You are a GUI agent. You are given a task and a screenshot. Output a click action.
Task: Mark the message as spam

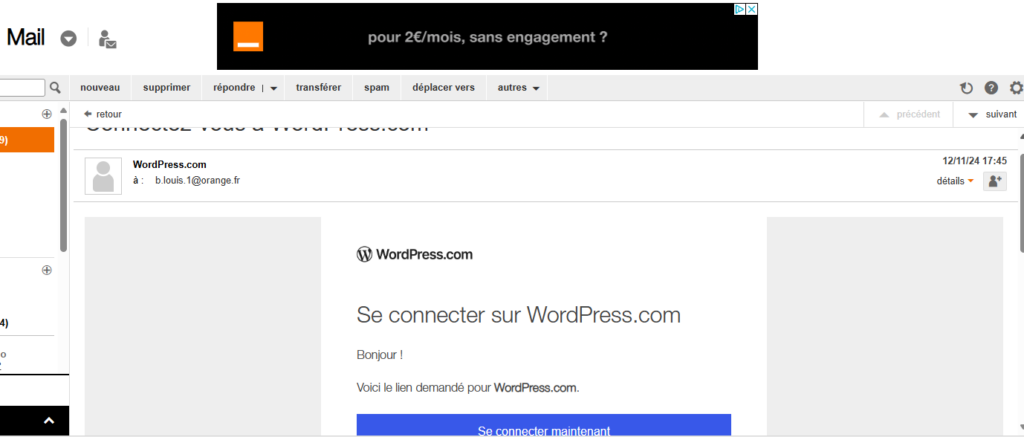click(x=376, y=88)
